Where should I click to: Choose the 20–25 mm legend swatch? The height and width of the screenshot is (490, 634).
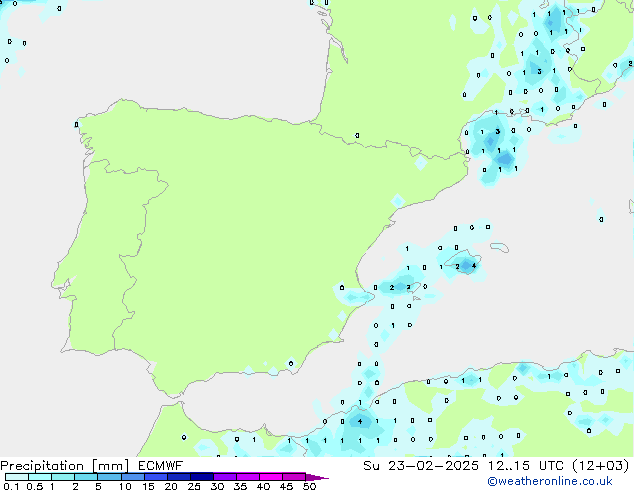click(179, 477)
